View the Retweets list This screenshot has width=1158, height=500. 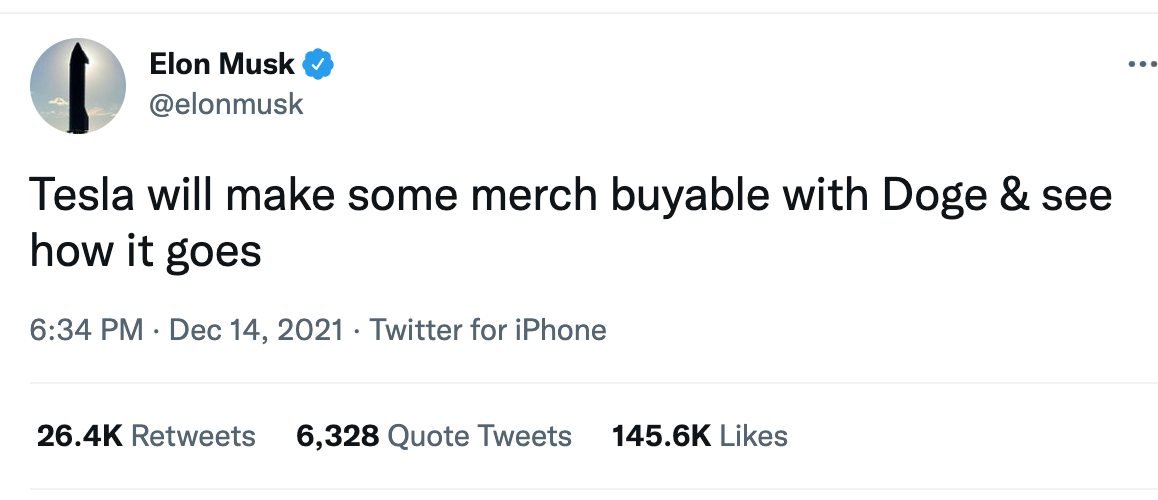[193, 436]
